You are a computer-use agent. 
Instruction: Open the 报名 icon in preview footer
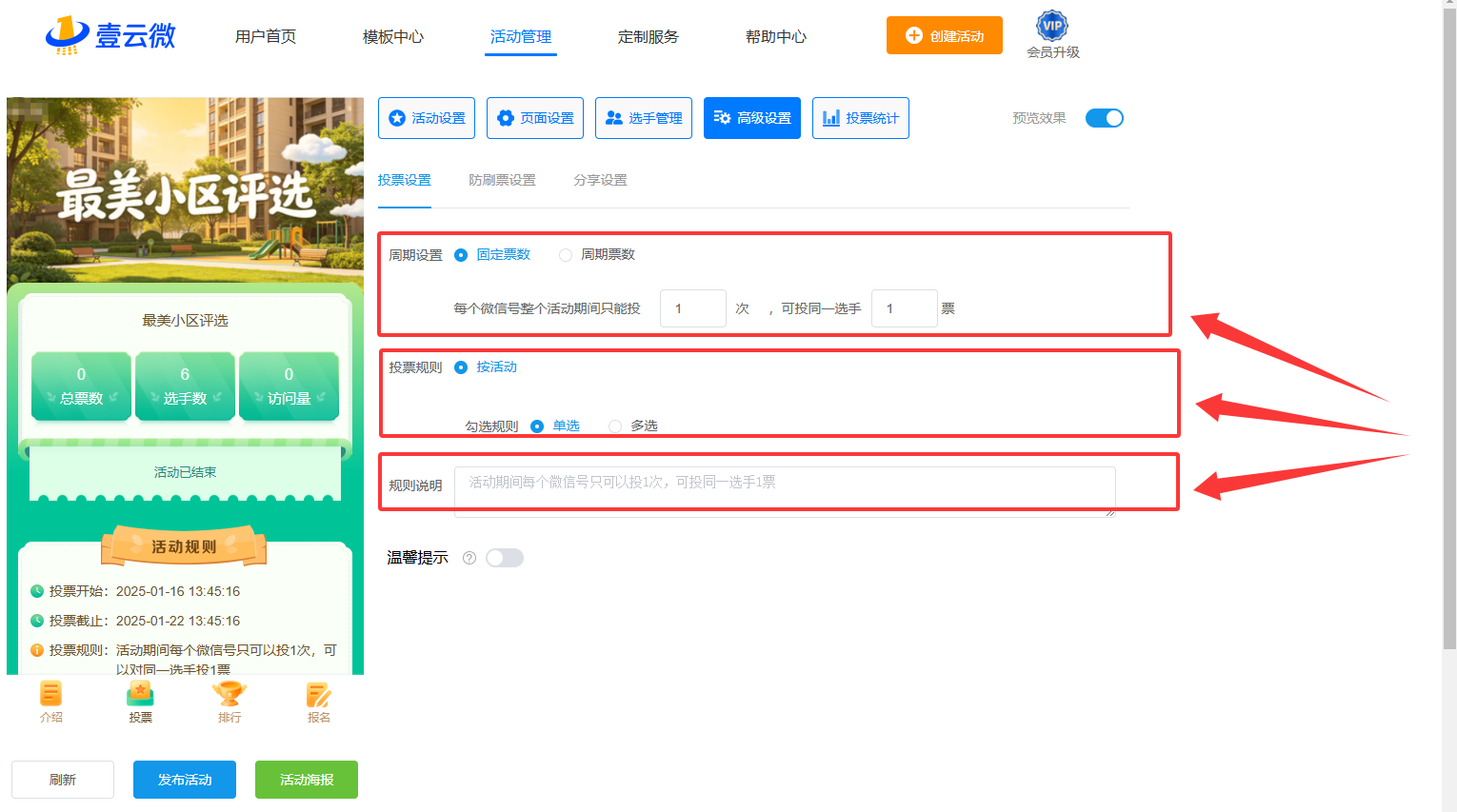pos(319,694)
